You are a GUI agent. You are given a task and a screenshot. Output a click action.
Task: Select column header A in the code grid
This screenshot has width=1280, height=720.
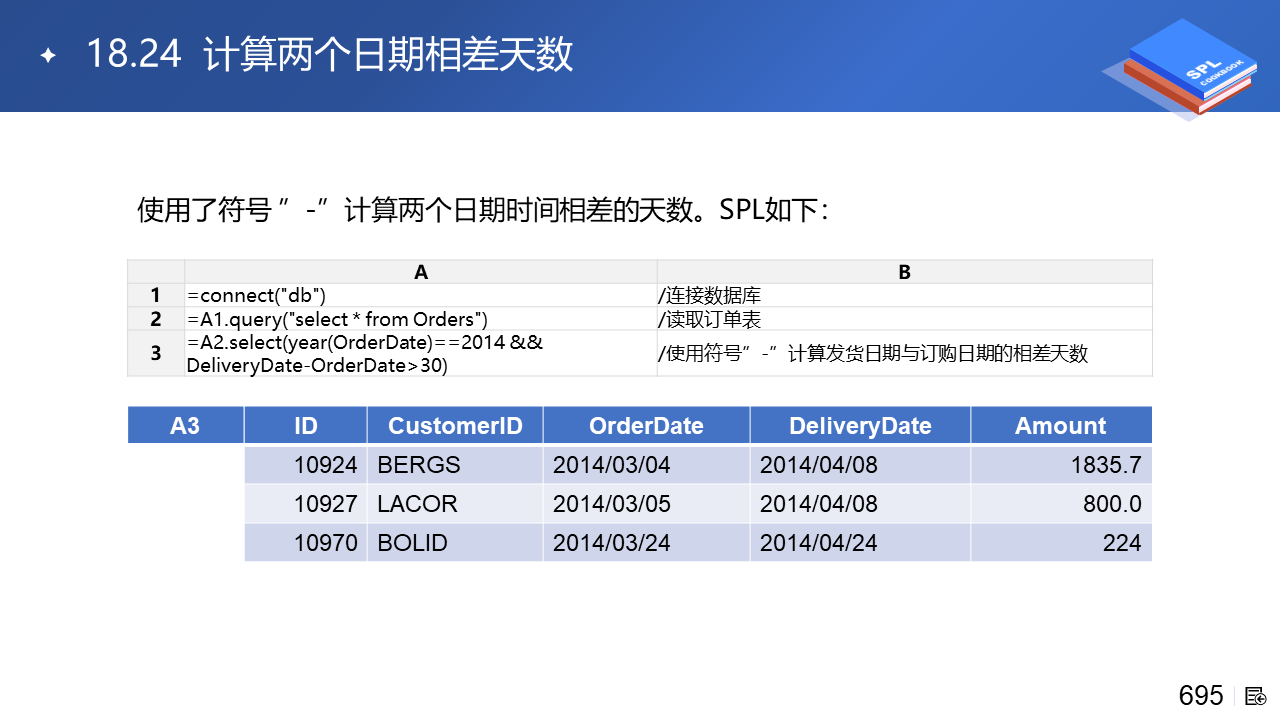(x=421, y=272)
